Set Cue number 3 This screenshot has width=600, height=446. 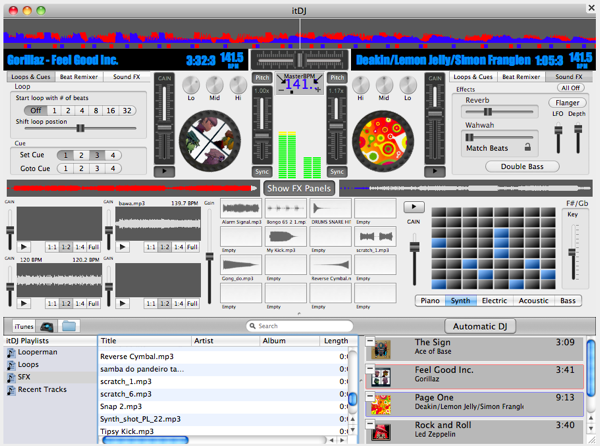97,155
